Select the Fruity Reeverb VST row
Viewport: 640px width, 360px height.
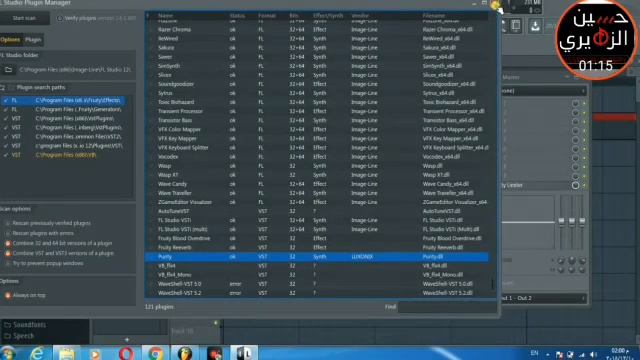click(x=317, y=247)
